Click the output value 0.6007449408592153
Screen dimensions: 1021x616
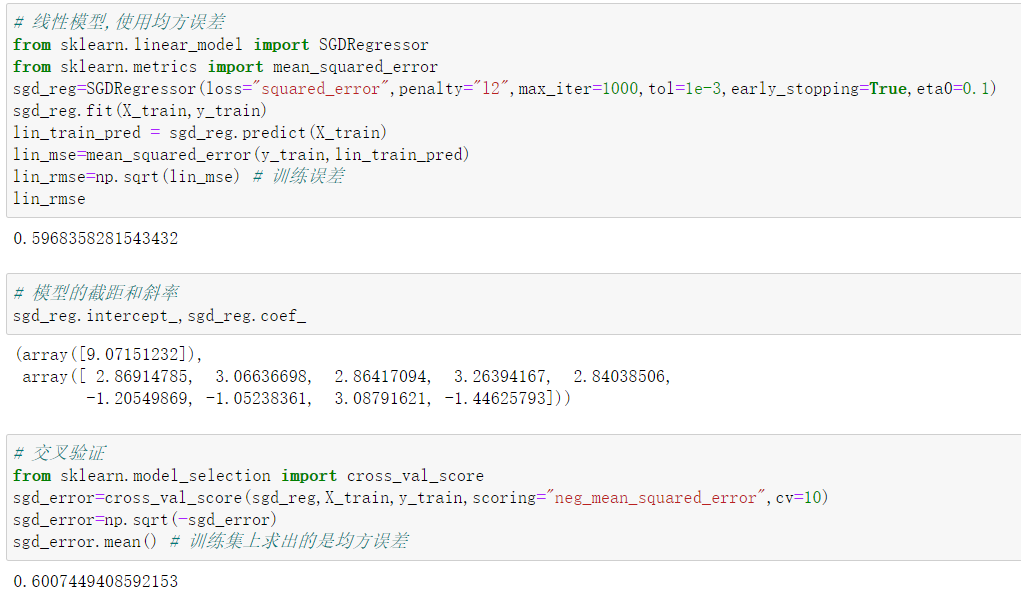point(96,581)
